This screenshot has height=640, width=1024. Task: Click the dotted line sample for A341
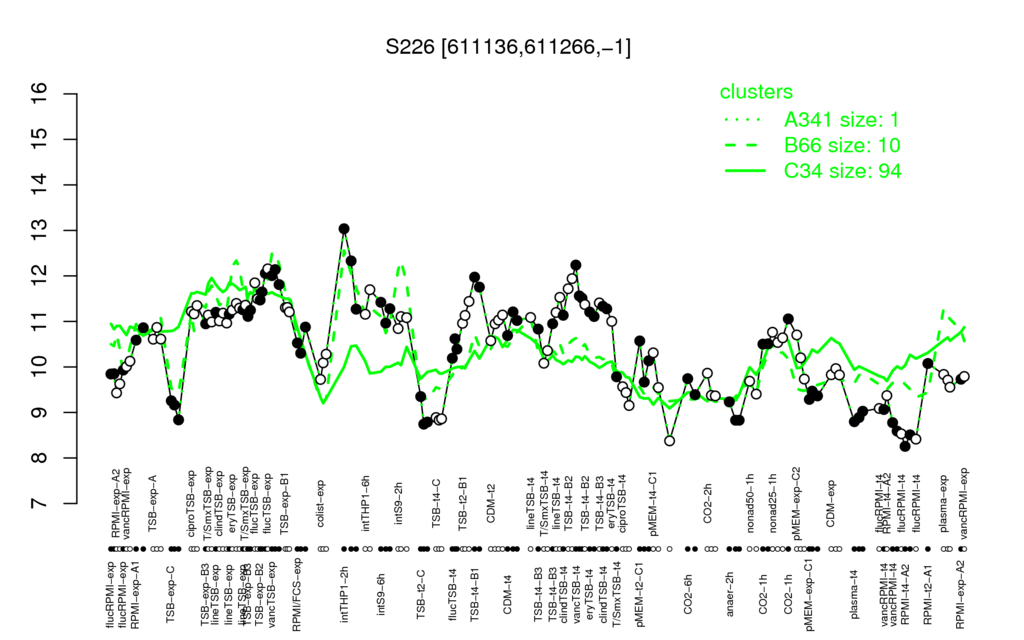[745, 120]
